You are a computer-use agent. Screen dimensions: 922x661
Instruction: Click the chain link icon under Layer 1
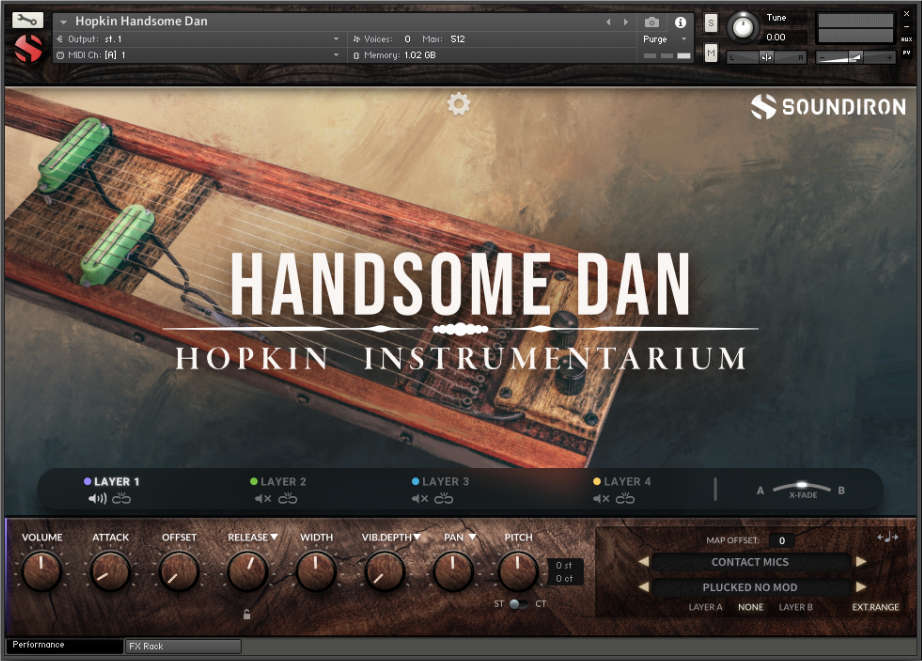click(120, 497)
